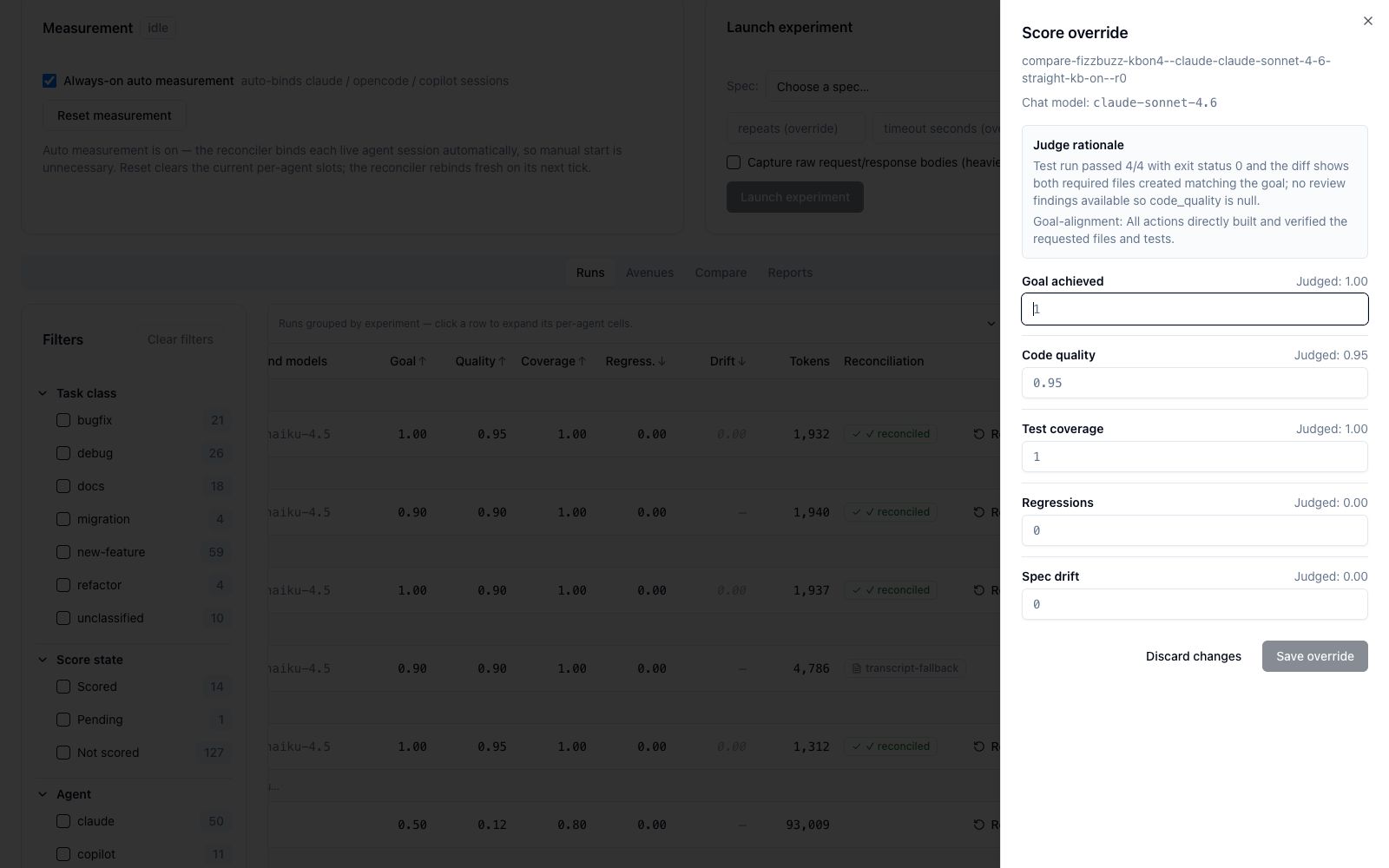Click Clear filters link
The image size is (1389, 868).
[x=180, y=339]
